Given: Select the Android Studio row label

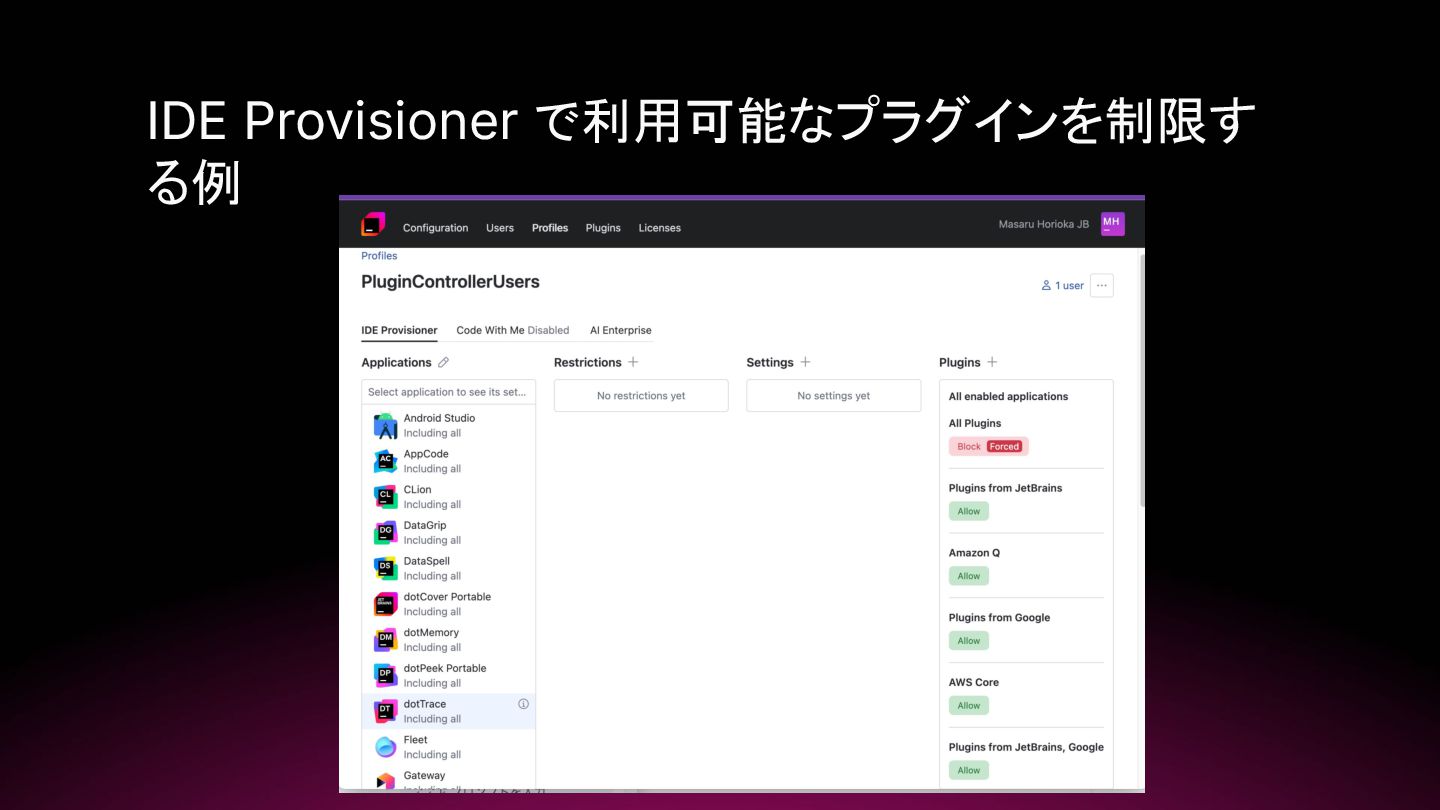Looking at the screenshot, I should (439, 418).
